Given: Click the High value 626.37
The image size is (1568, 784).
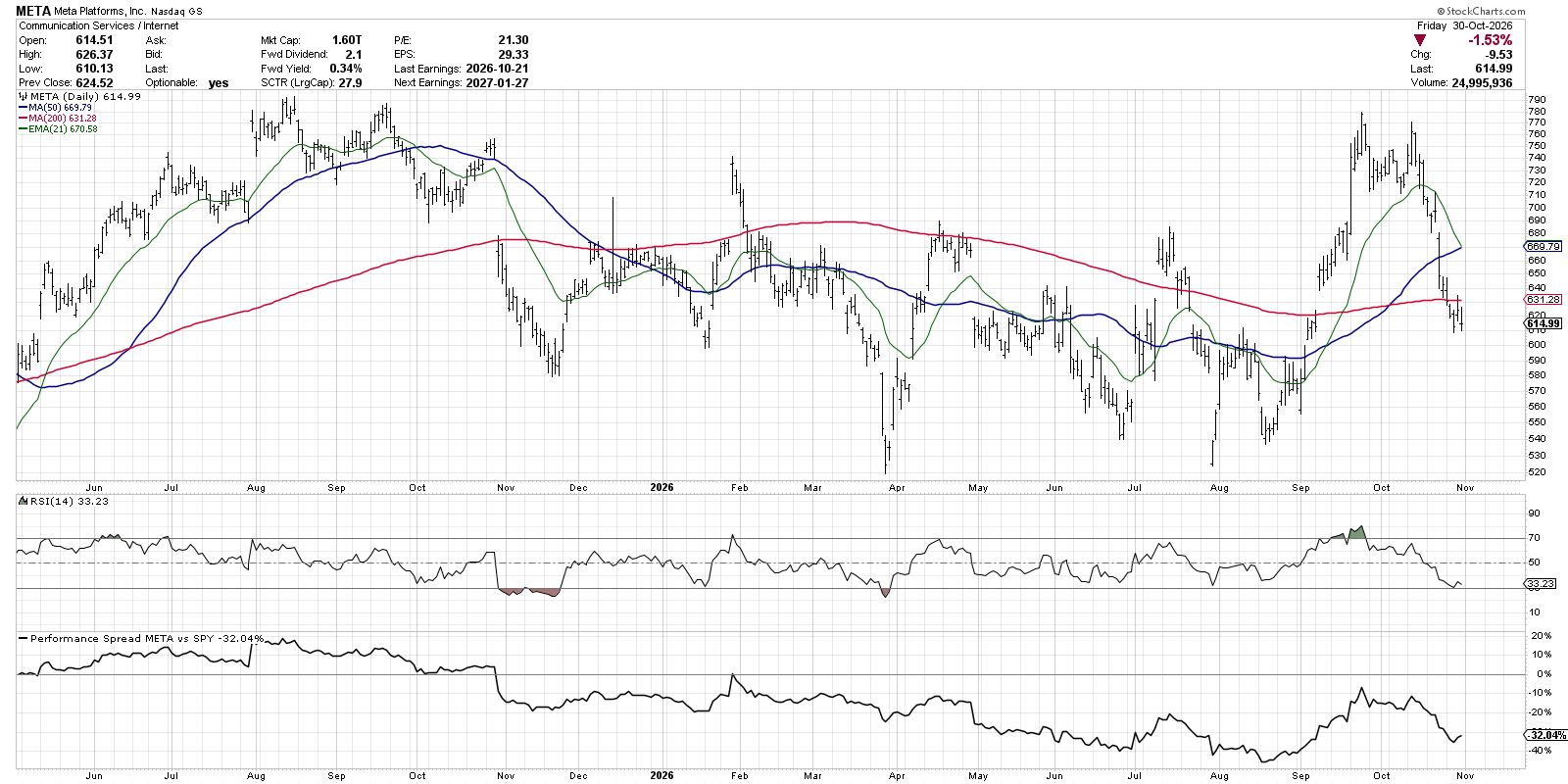Looking at the screenshot, I should (x=94, y=55).
